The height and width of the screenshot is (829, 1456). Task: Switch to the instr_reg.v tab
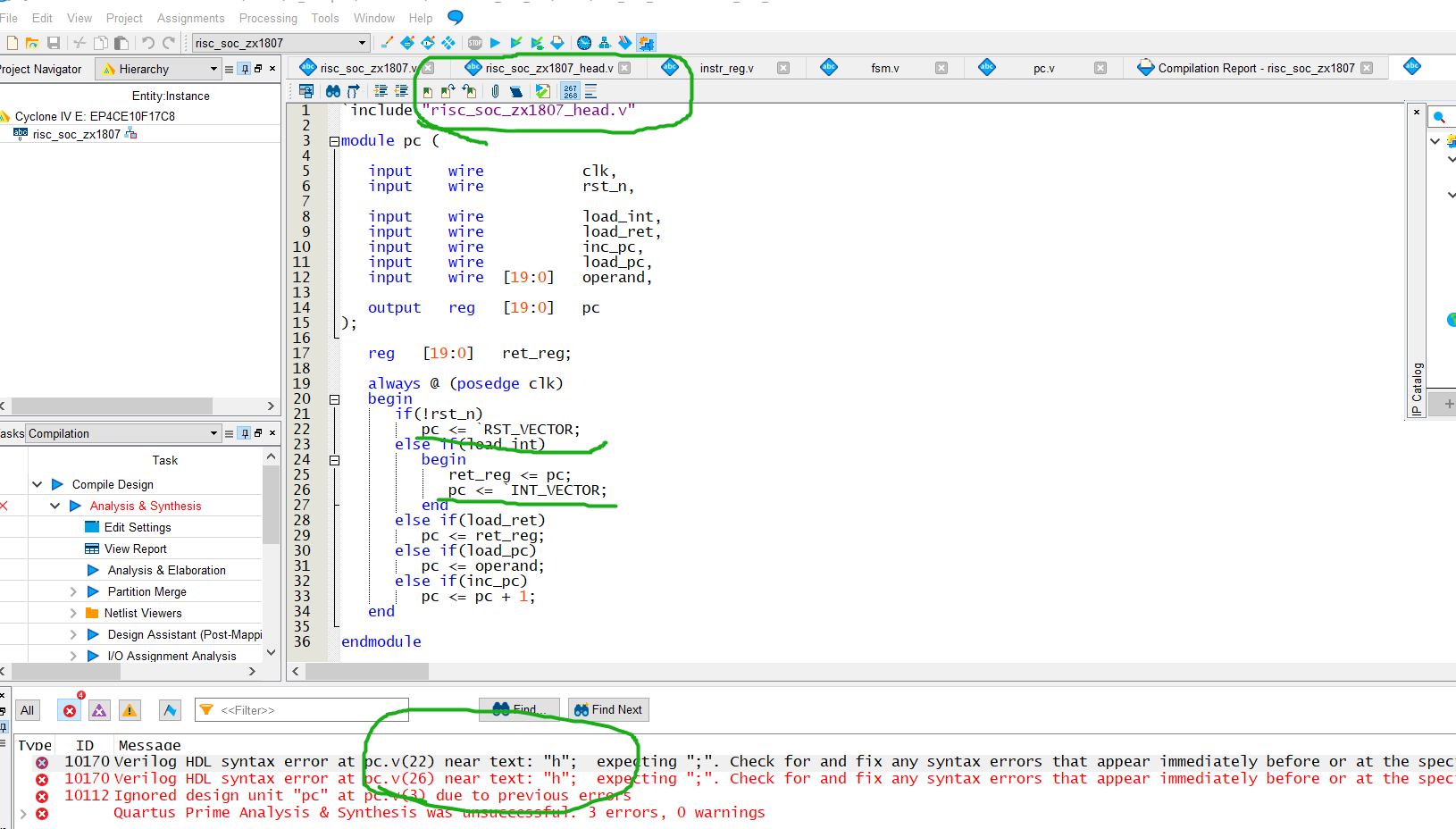click(x=727, y=67)
